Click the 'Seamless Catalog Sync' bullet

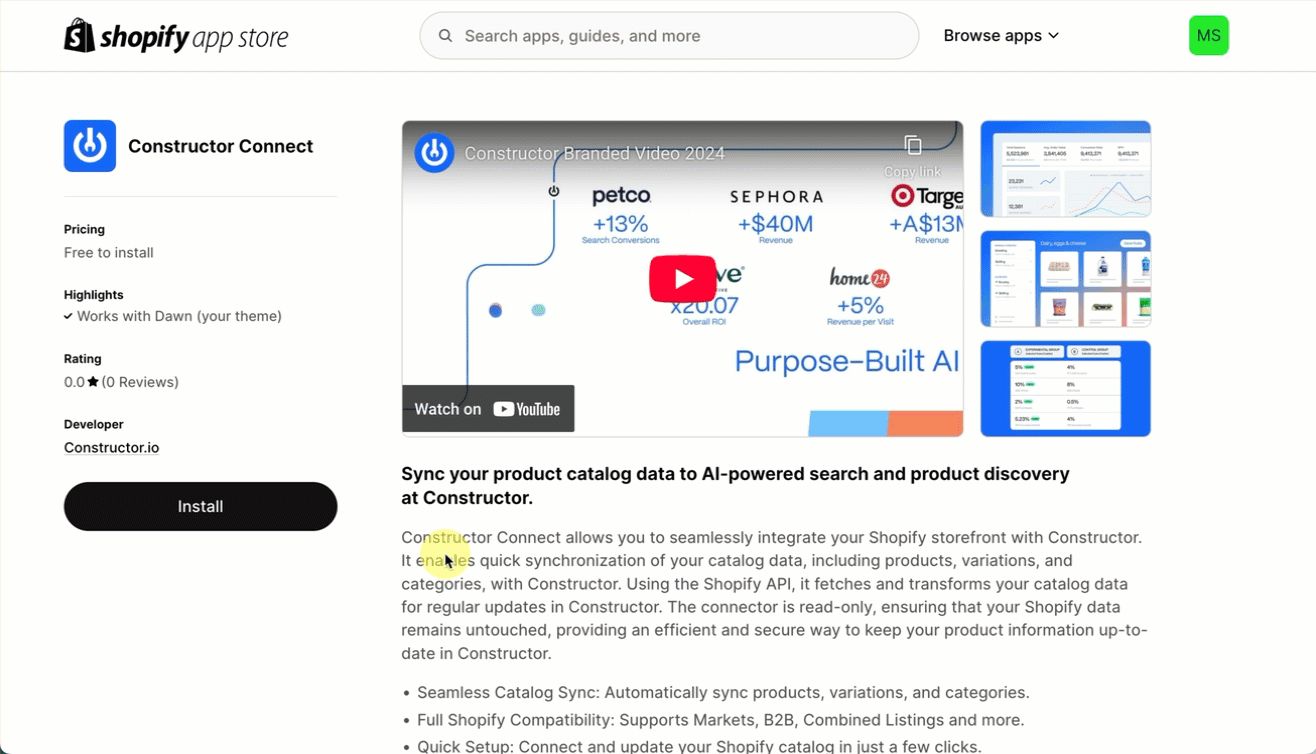(723, 692)
